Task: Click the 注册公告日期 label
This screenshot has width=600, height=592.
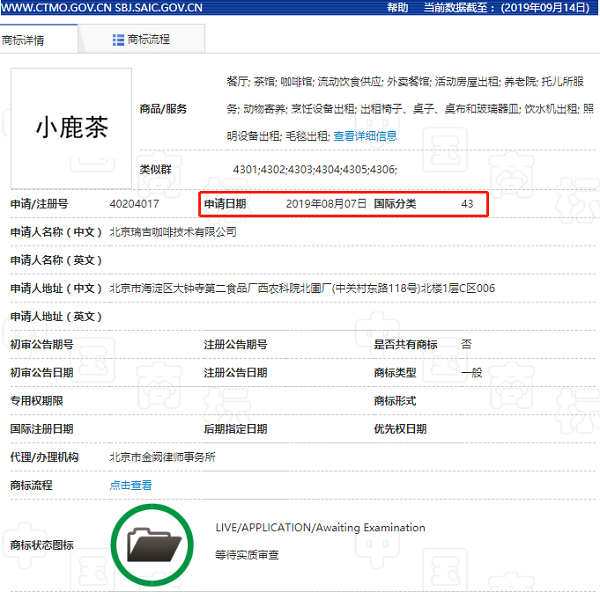Action: pyautogui.click(x=235, y=372)
